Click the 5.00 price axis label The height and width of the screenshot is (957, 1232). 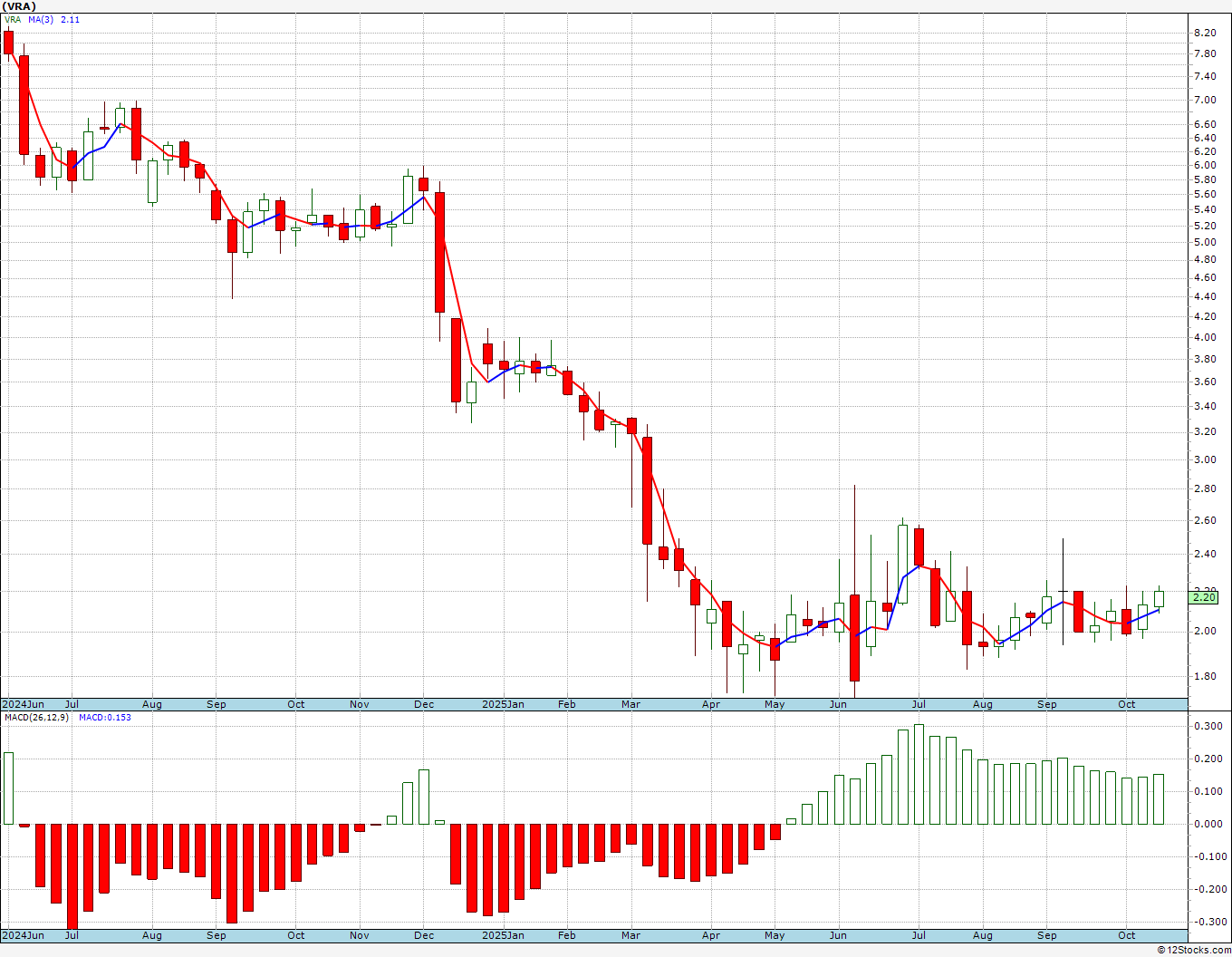[1205, 242]
